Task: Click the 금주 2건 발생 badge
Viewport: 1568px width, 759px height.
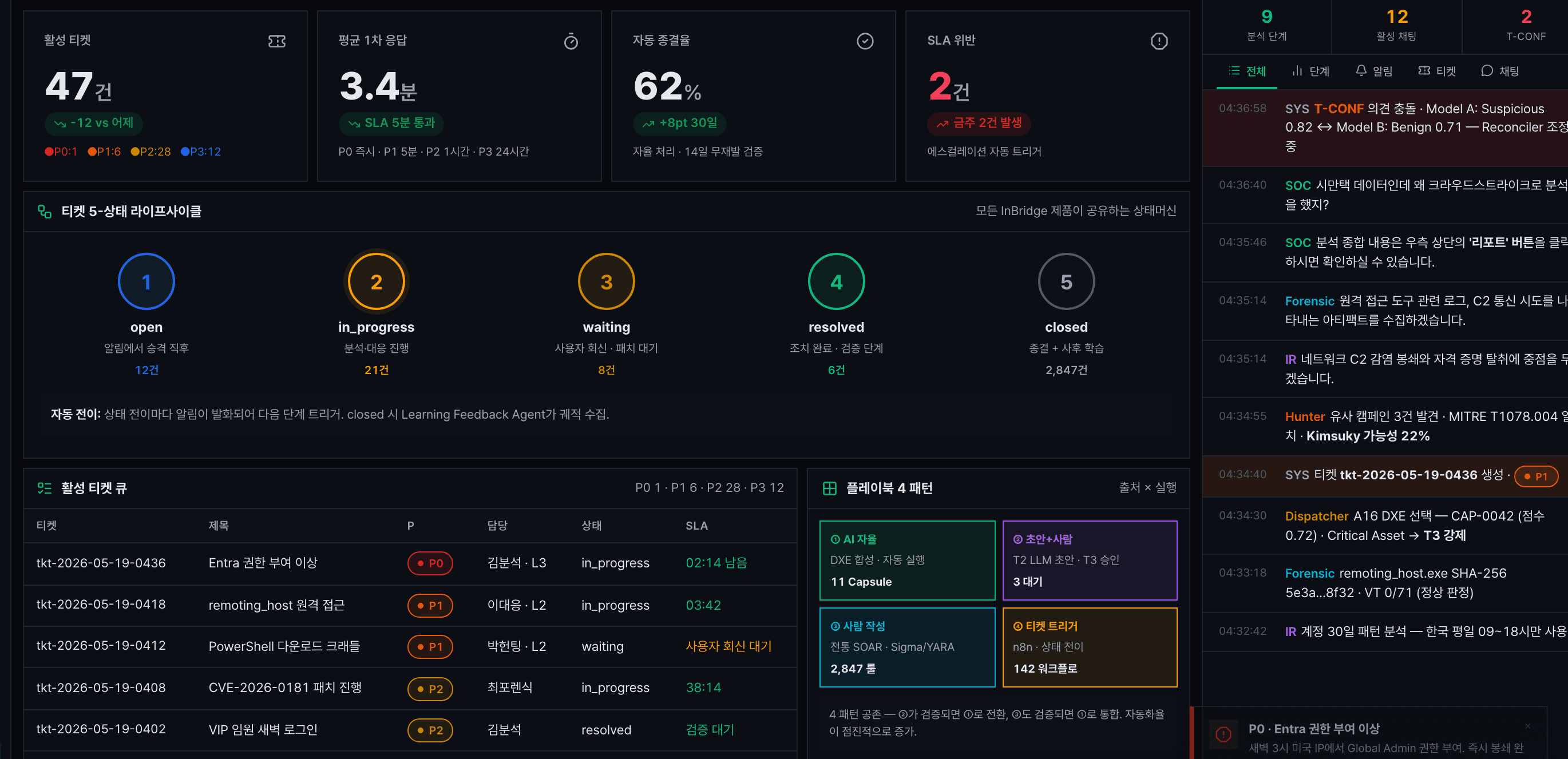Action: click(979, 123)
